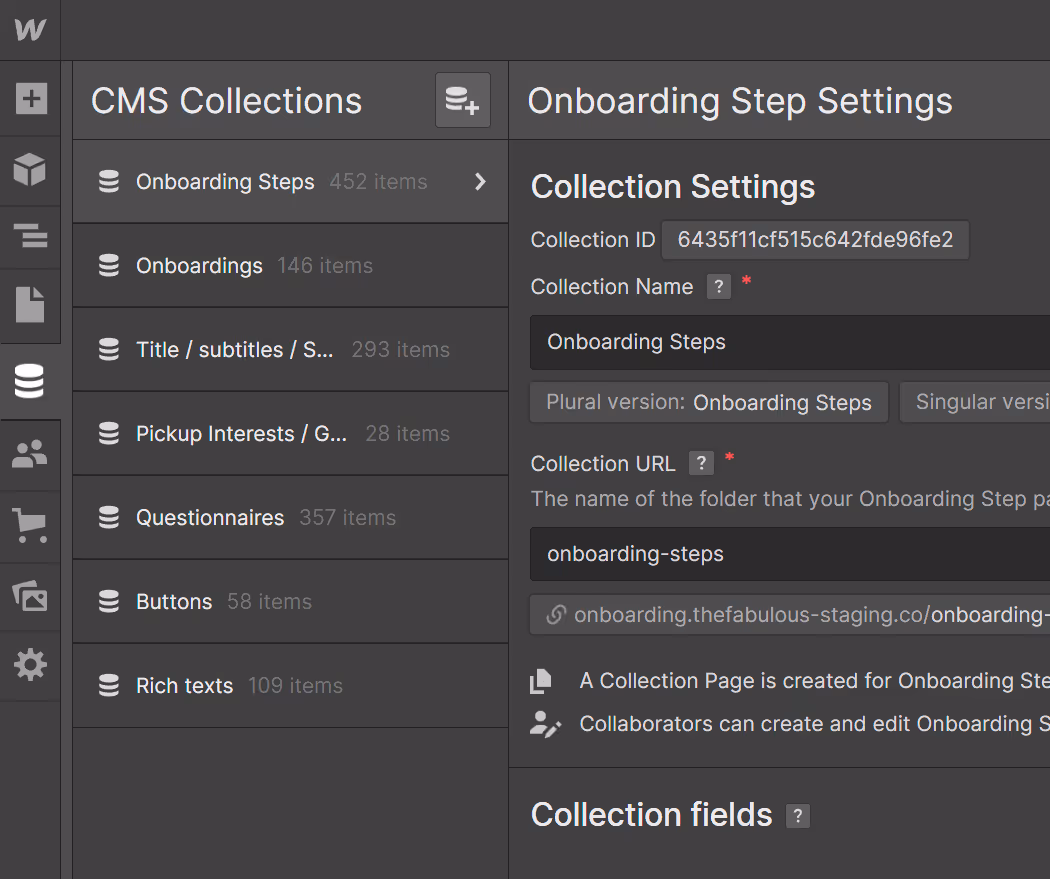Open the Pages panel

[30, 305]
